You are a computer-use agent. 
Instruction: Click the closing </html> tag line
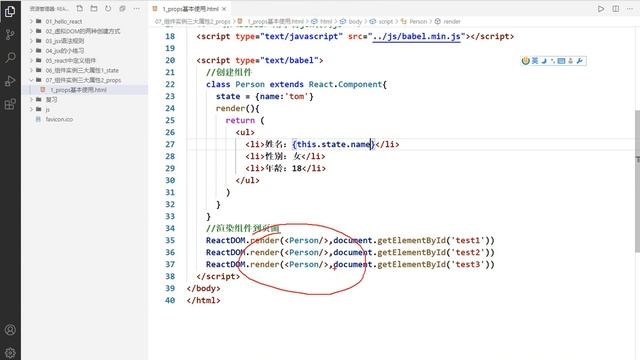click(x=203, y=300)
